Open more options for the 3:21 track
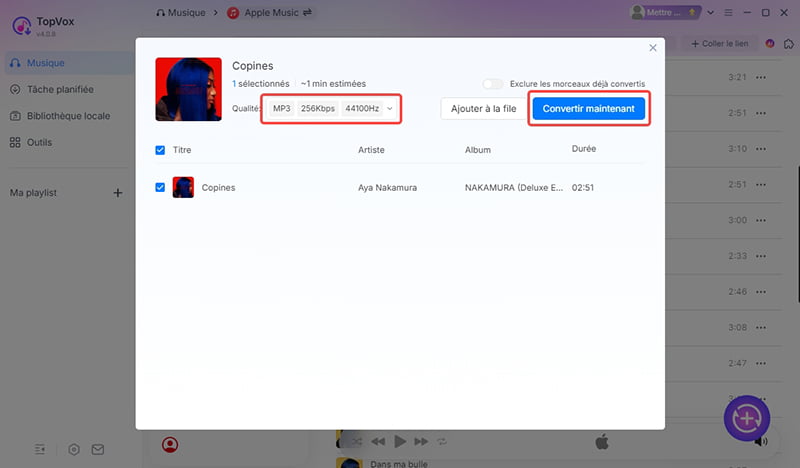This screenshot has height=468, width=800. click(x=761, y=78)
